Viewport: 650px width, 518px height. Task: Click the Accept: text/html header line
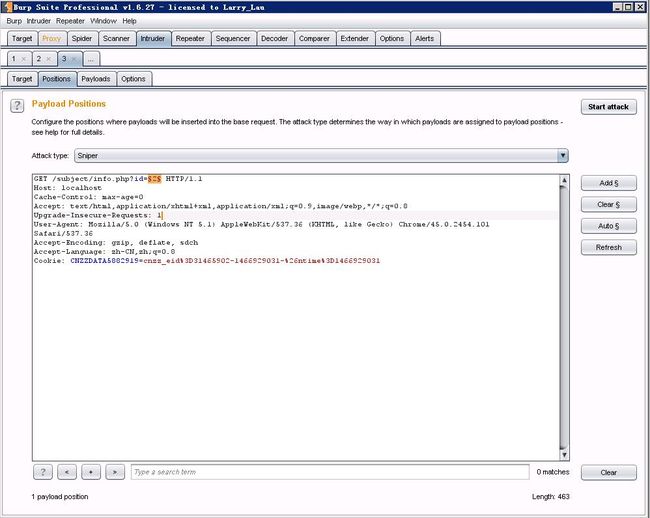(x=221, y=206)
